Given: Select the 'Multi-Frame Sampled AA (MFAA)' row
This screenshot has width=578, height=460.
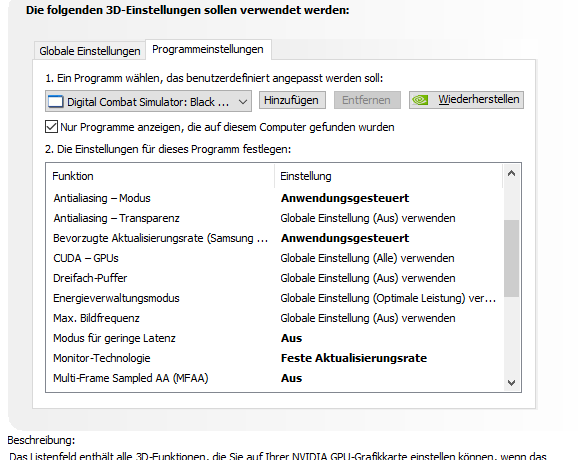Looking at the screenshot, I should (x=274, y=378).
